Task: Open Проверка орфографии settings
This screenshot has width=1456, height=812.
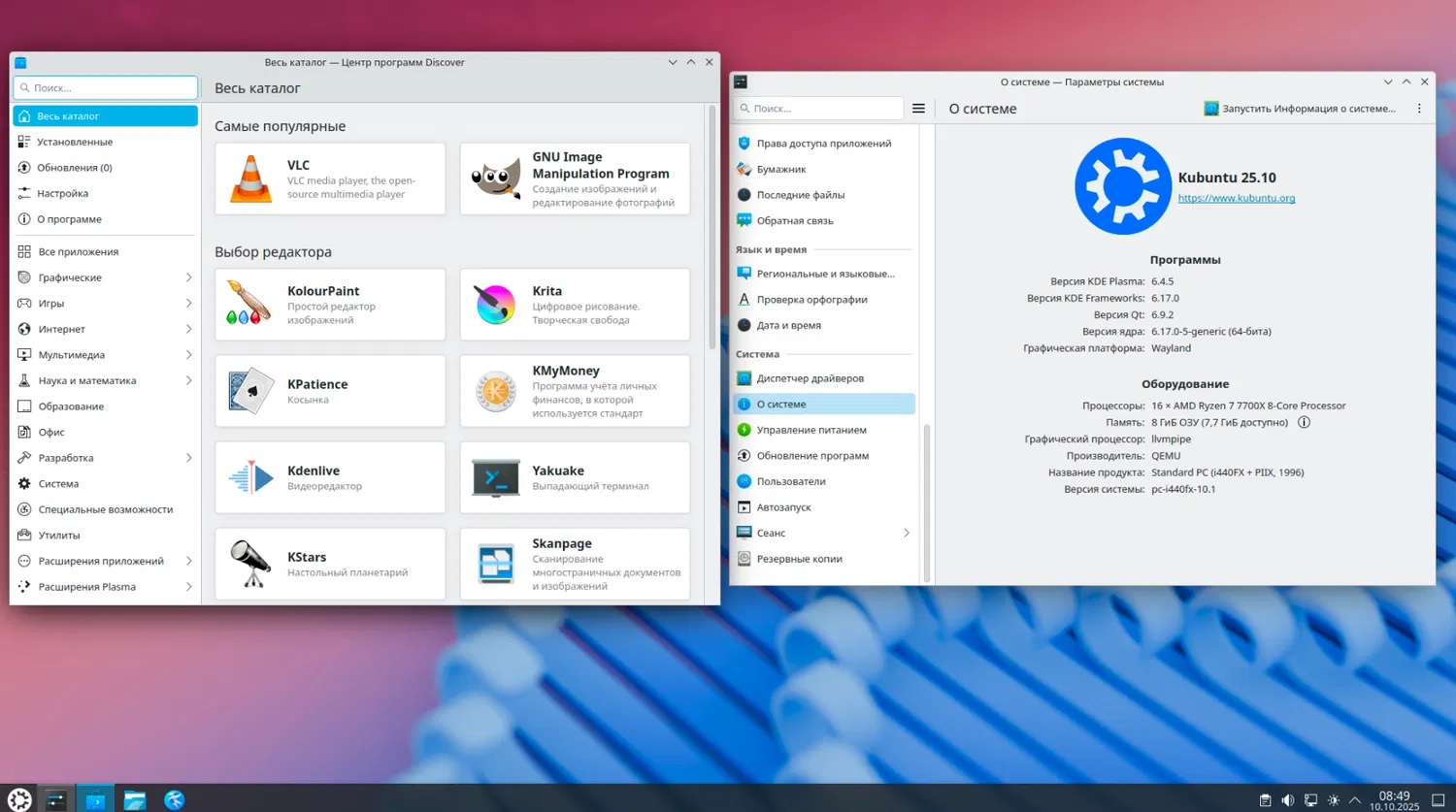Action: (x=824, y=300)
